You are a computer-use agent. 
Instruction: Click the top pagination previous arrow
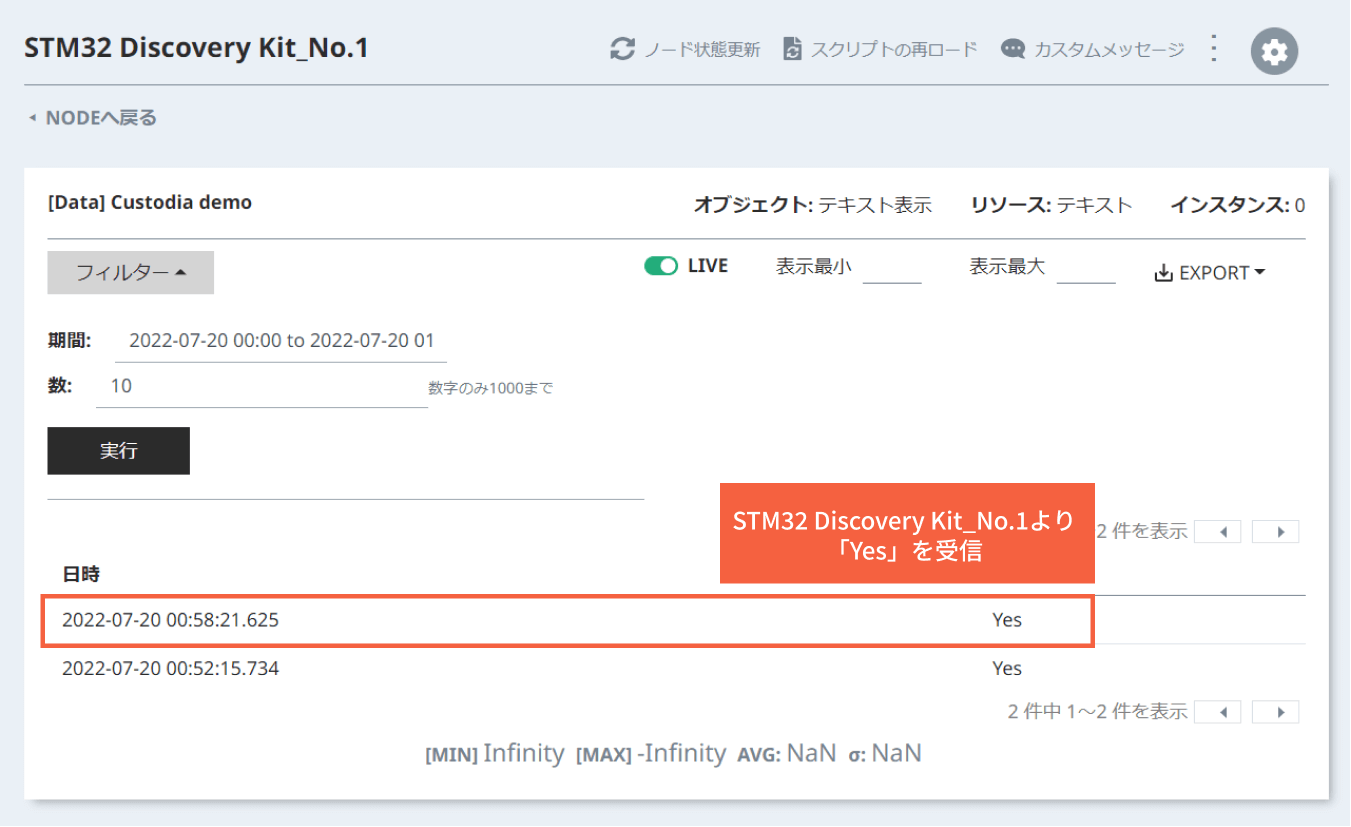pyautogui.click(x=1218, y=531)
